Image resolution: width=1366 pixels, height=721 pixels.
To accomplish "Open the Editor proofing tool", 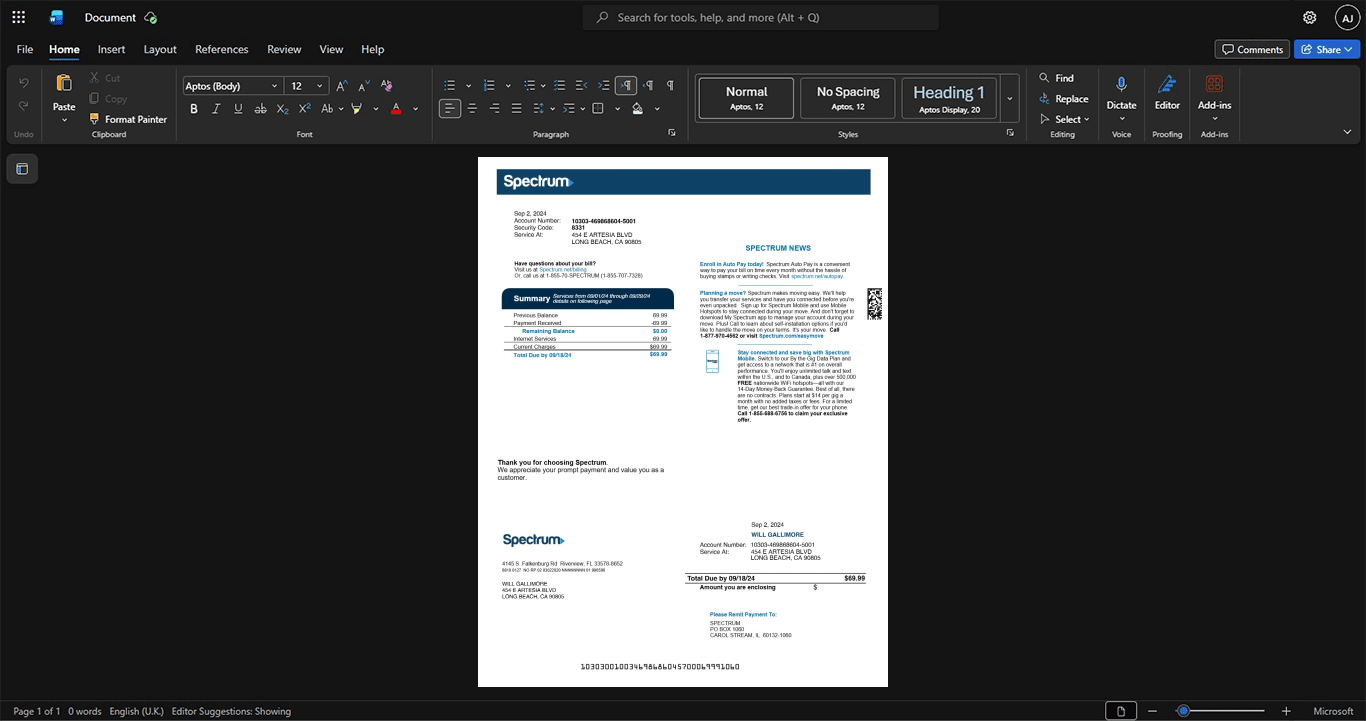I will (1167, 92).
